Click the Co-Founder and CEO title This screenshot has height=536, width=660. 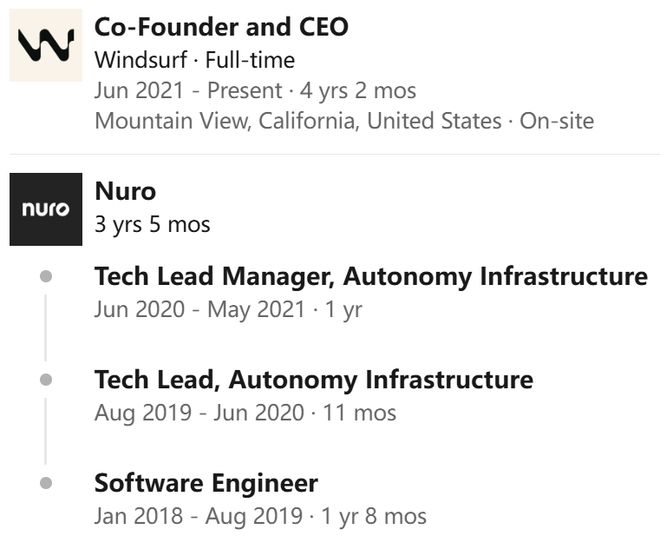(x=221, y=27)
